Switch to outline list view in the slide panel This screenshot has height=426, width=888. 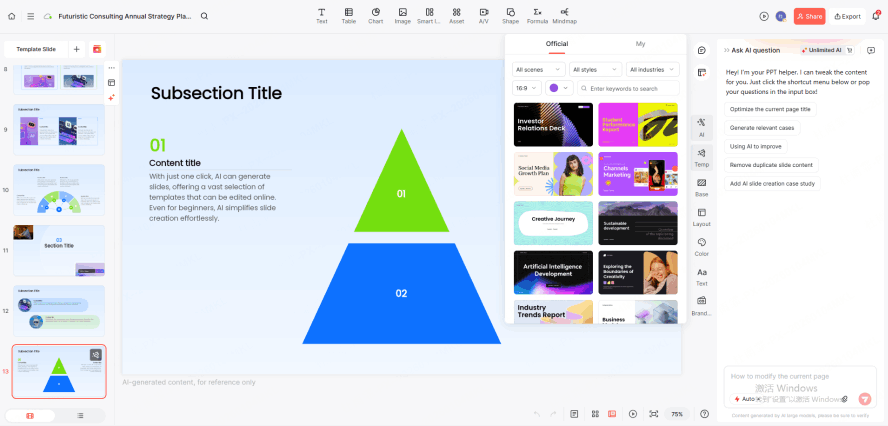tap(80, 415)
